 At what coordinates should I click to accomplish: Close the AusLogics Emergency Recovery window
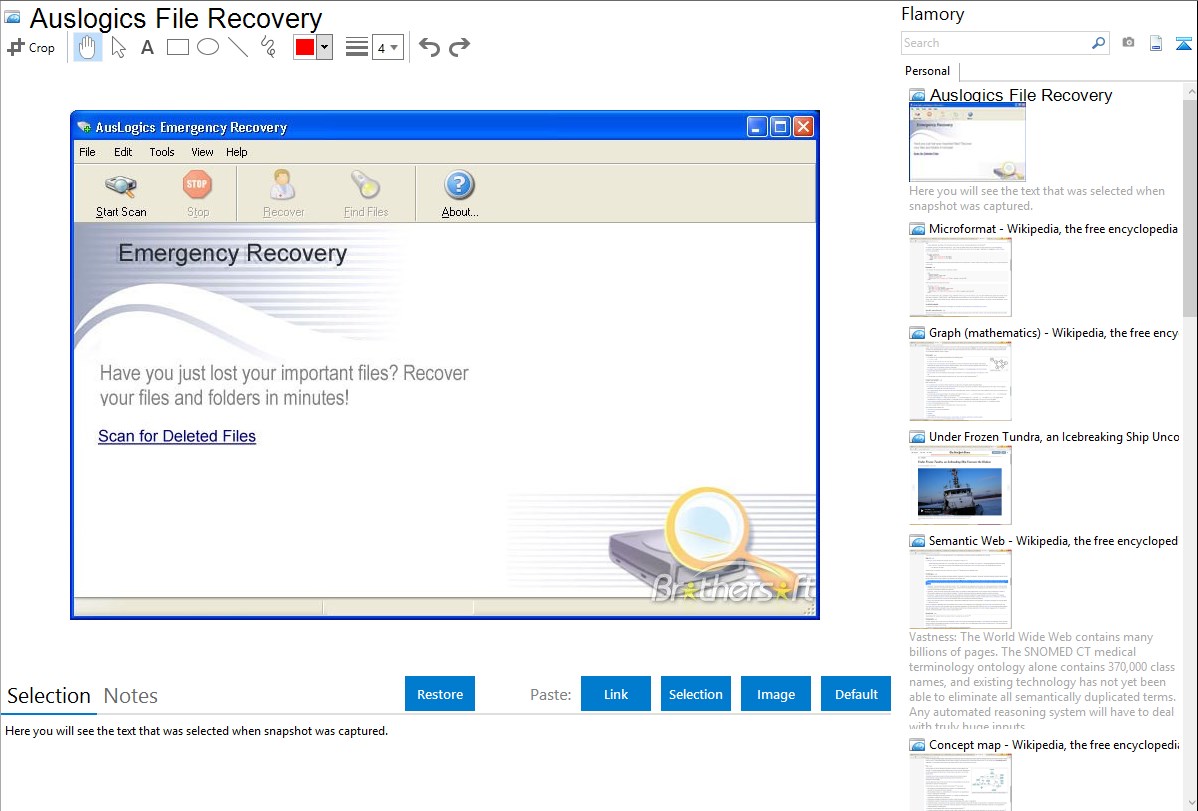tap(804, 127)
